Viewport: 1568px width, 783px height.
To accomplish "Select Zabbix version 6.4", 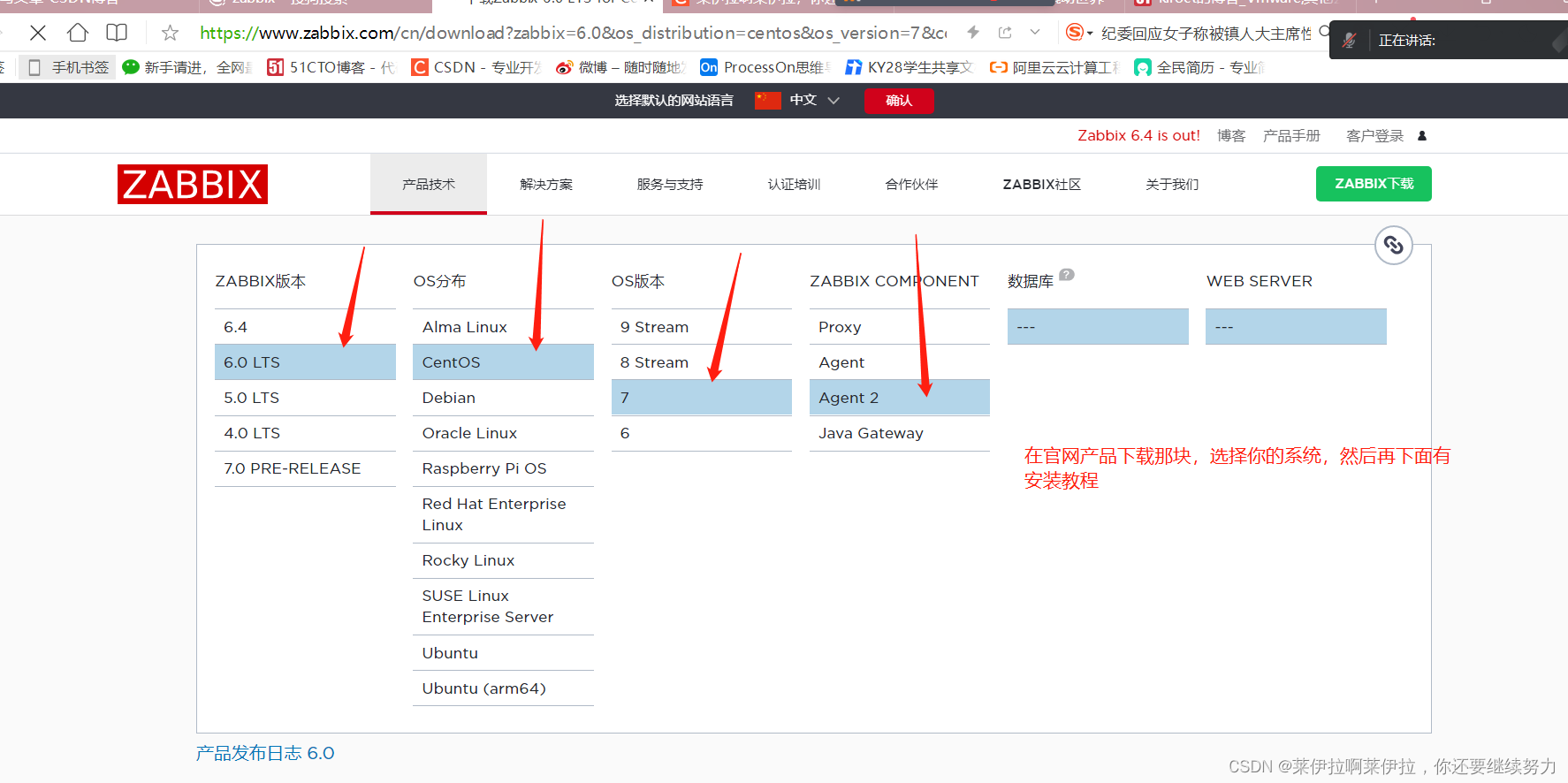I will [305, 327].
